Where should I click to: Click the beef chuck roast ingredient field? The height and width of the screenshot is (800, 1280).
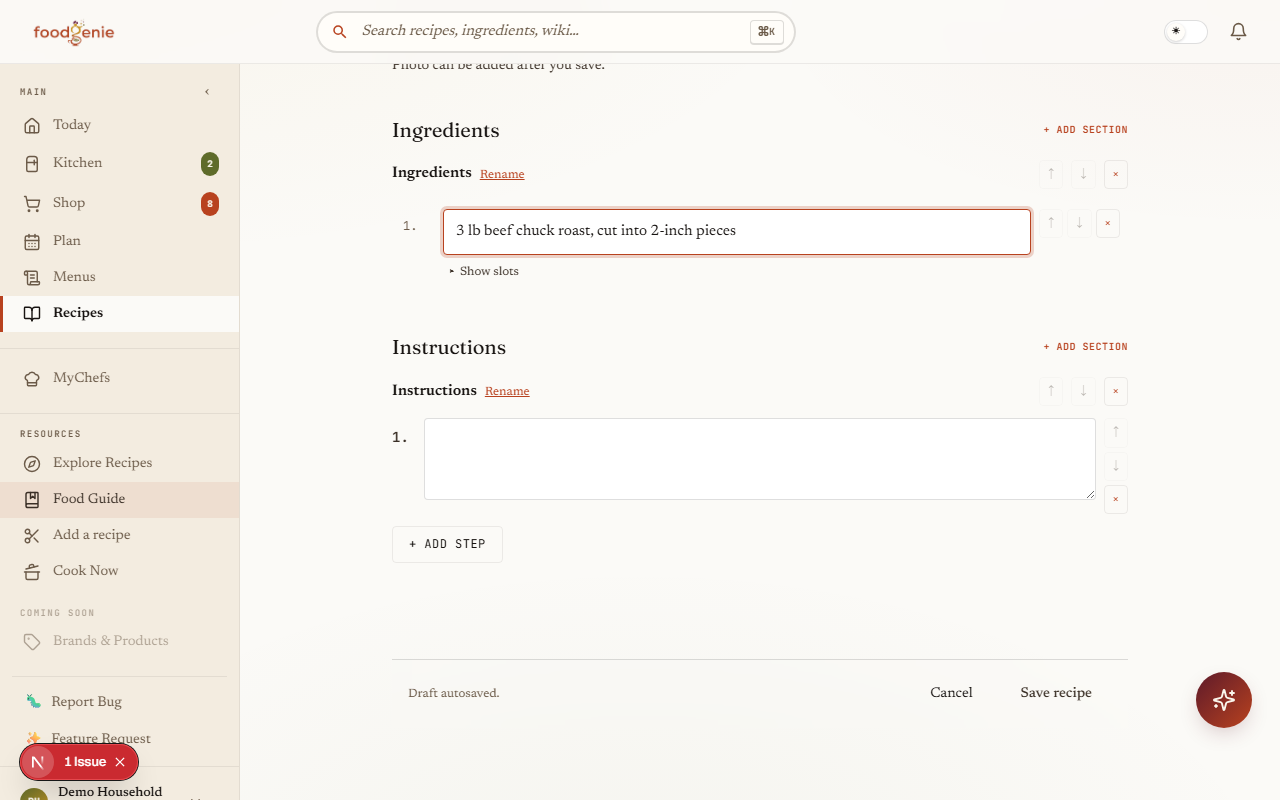pos(737,231)
